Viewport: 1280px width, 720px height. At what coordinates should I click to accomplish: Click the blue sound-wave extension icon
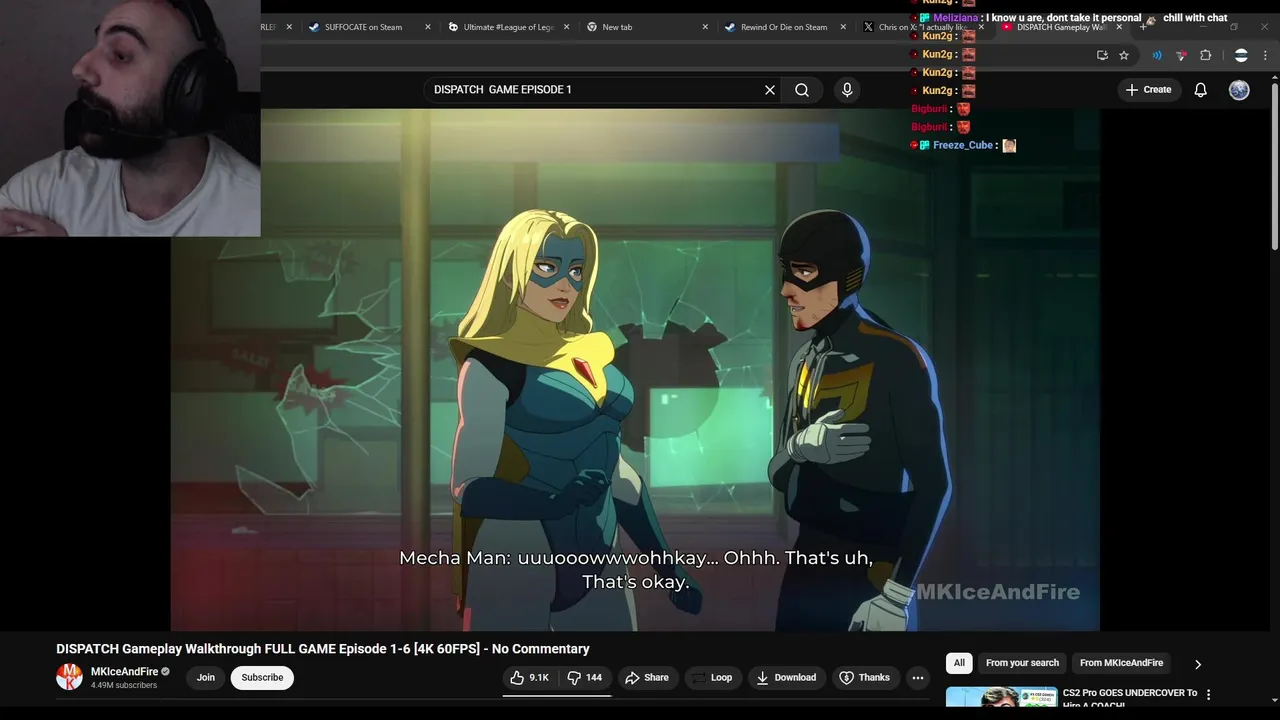pyautogui.click(x=1157, y=55)
